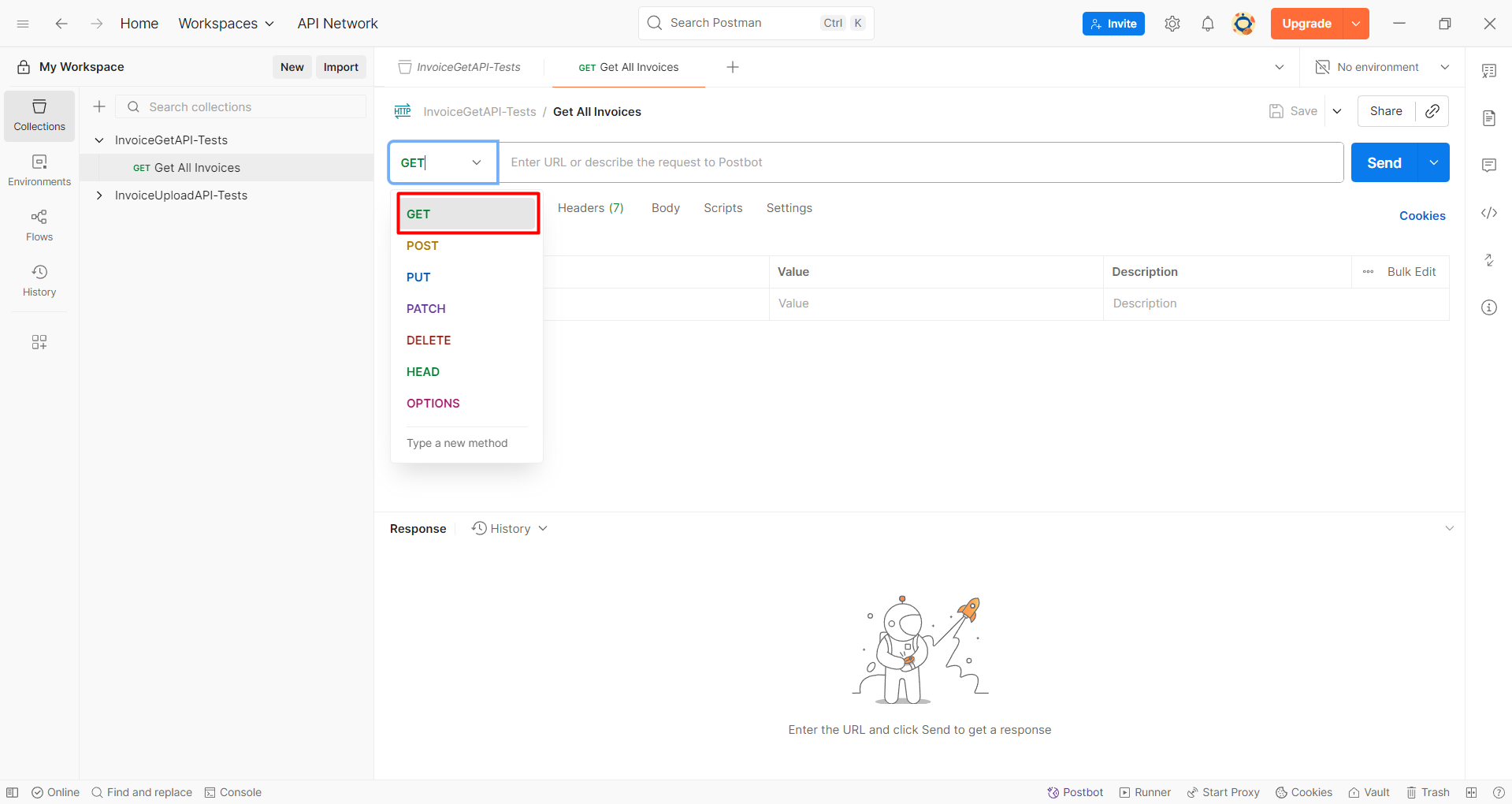Open the notifications bell
The width and height of the screenshot is (1512, 804).
tap(1208, 24)
